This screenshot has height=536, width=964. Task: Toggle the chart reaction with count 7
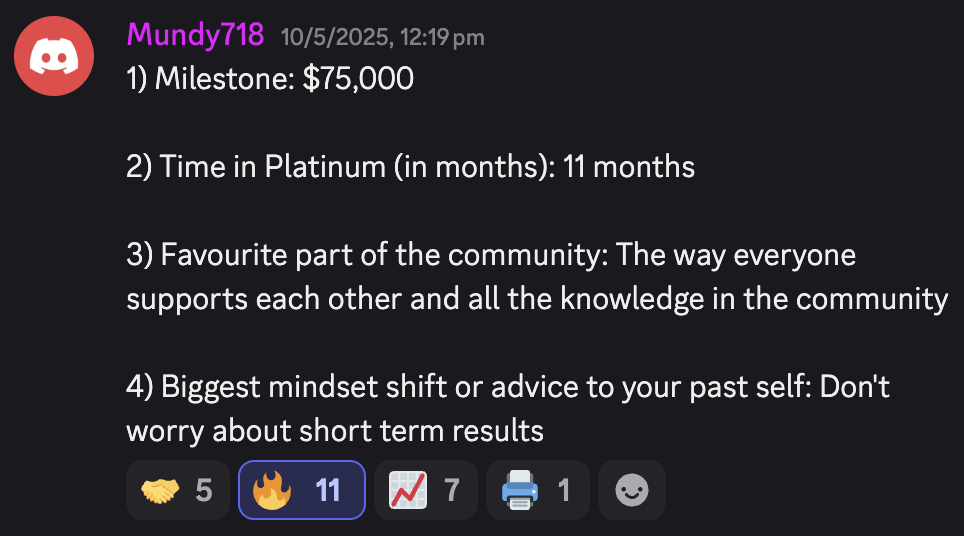(x=425, y=490)
